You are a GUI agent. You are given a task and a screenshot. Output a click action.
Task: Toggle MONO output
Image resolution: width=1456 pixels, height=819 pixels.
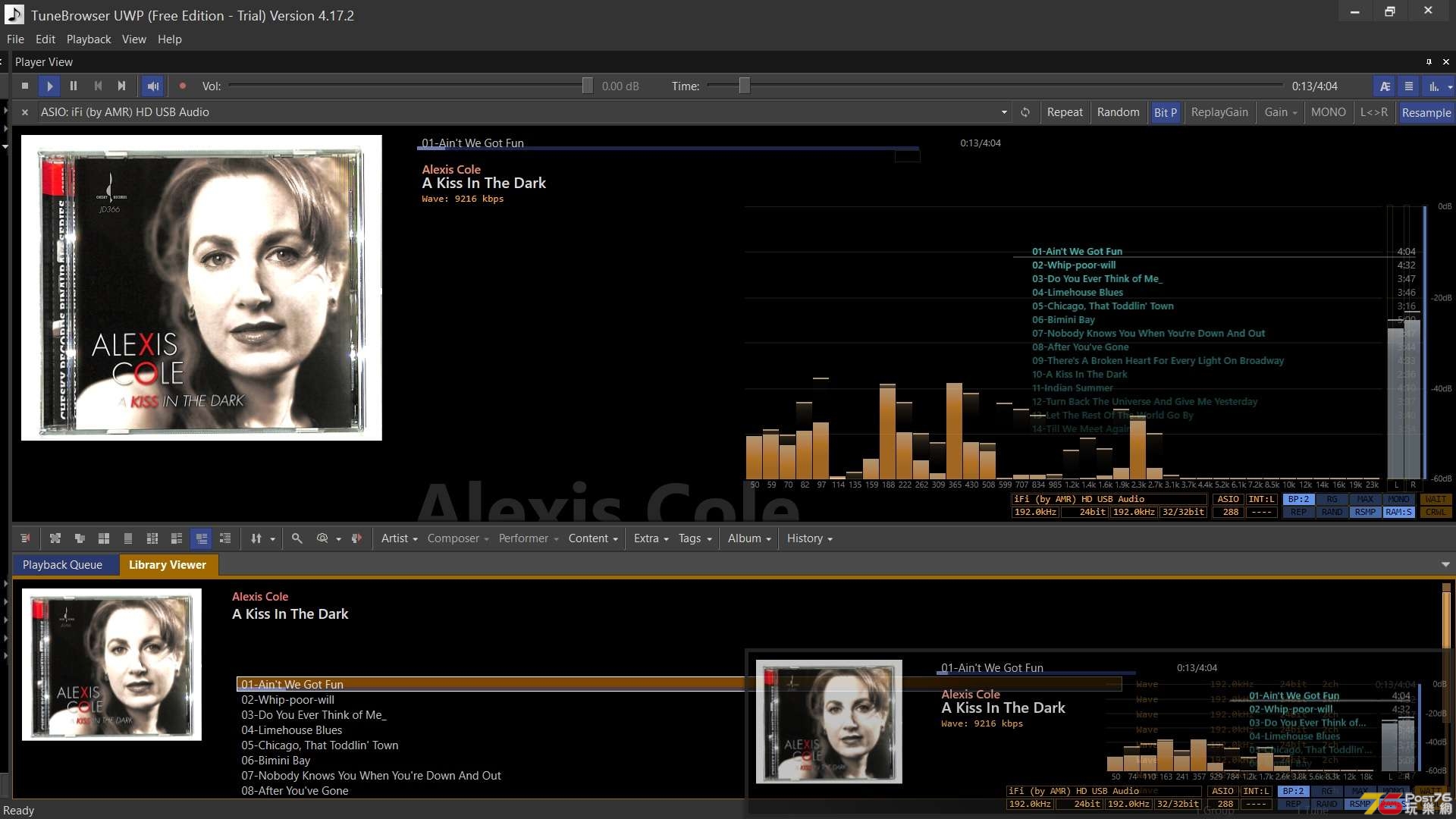tap(1329, 112)
